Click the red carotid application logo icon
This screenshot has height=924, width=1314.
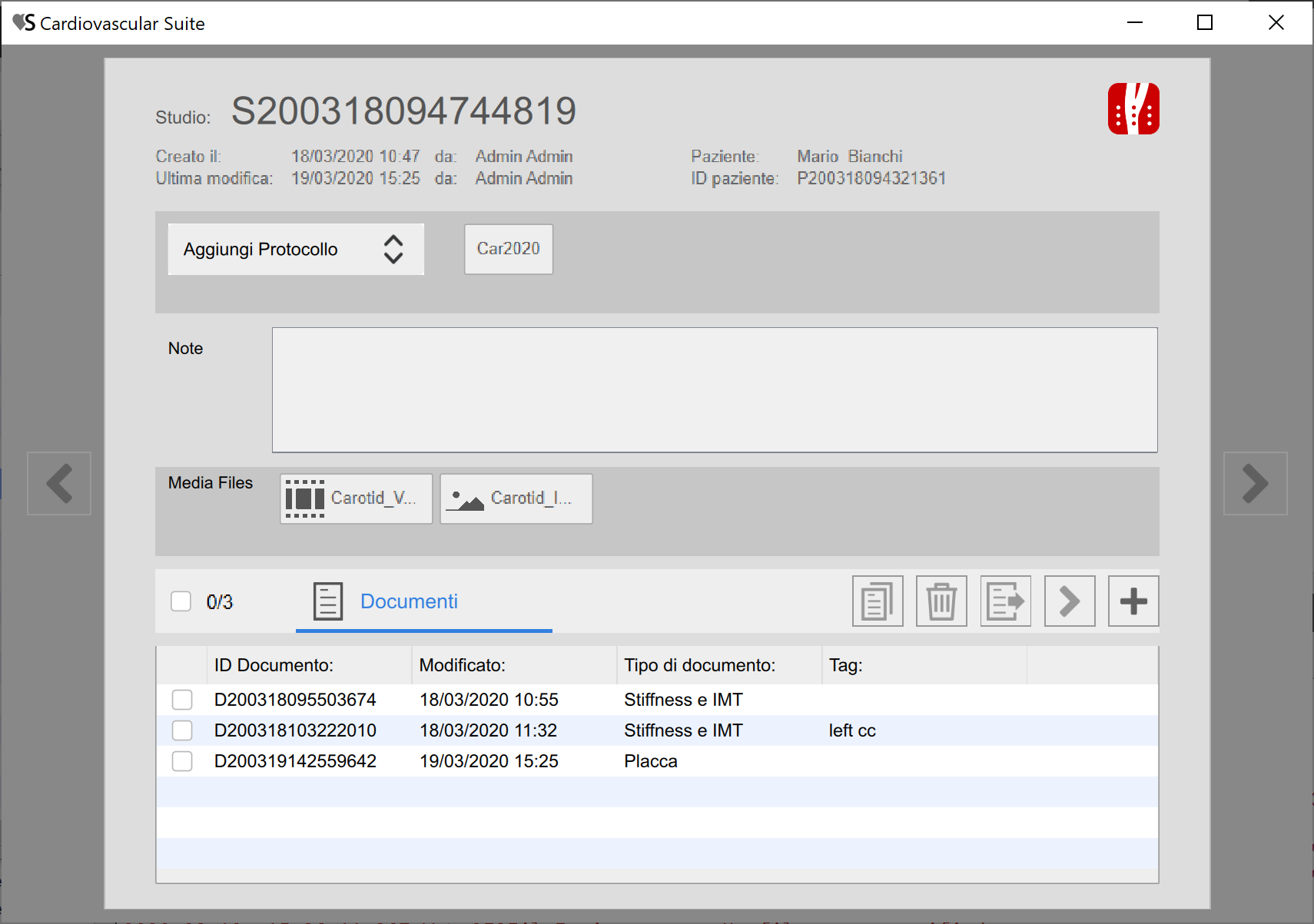click(x=1133, y=109)
